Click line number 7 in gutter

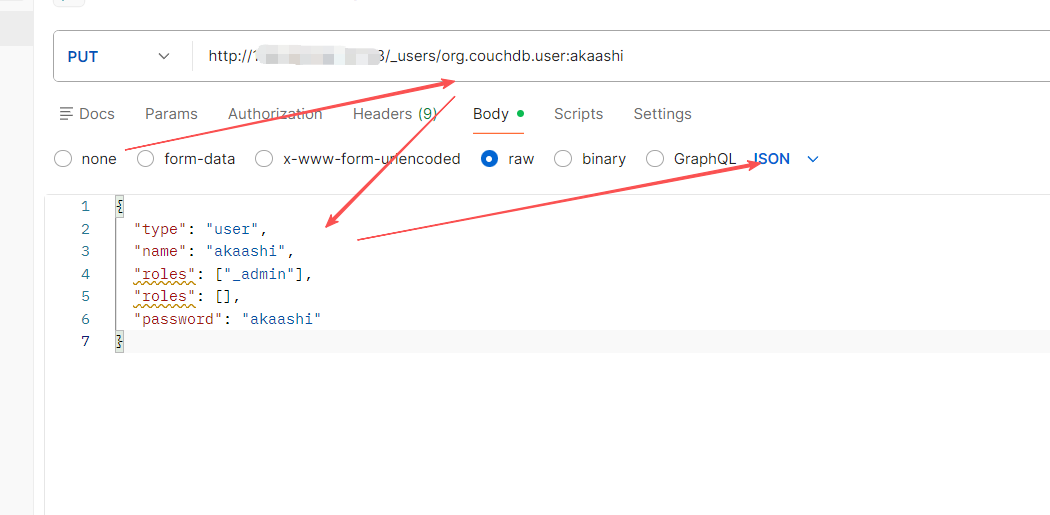point(85,342)
